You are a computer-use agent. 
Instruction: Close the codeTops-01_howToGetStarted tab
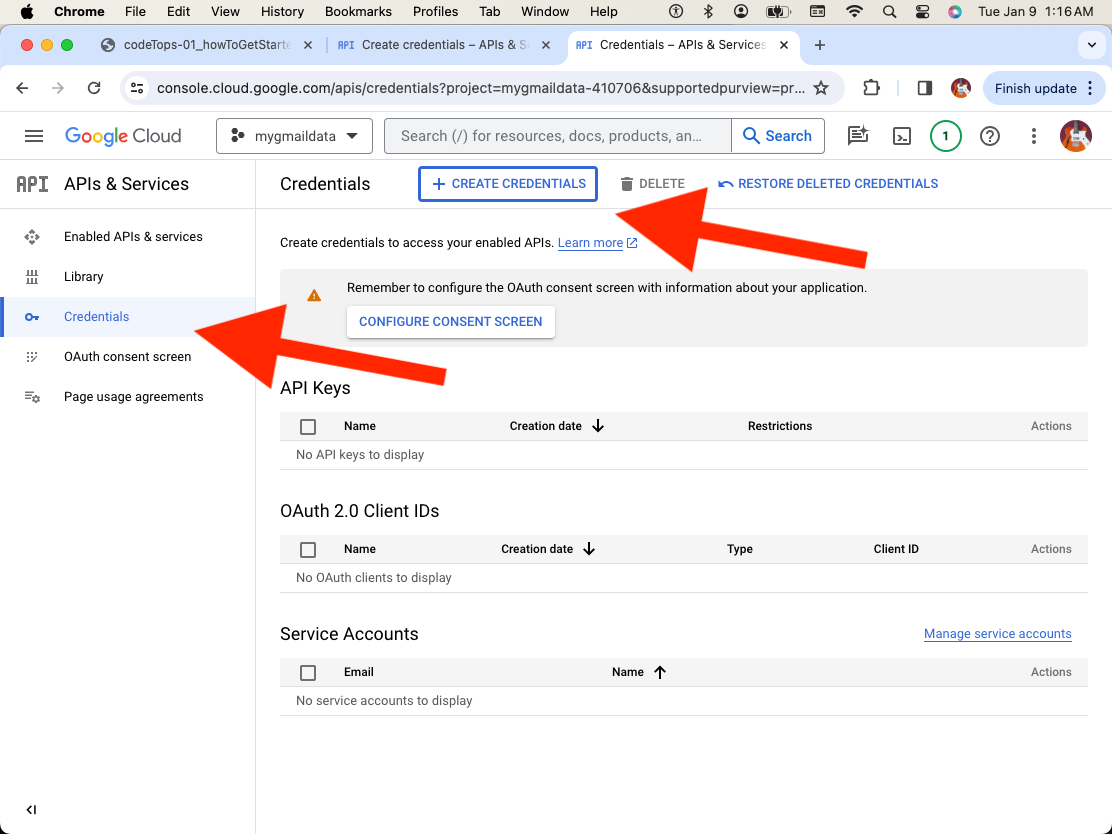click(308, 45)
